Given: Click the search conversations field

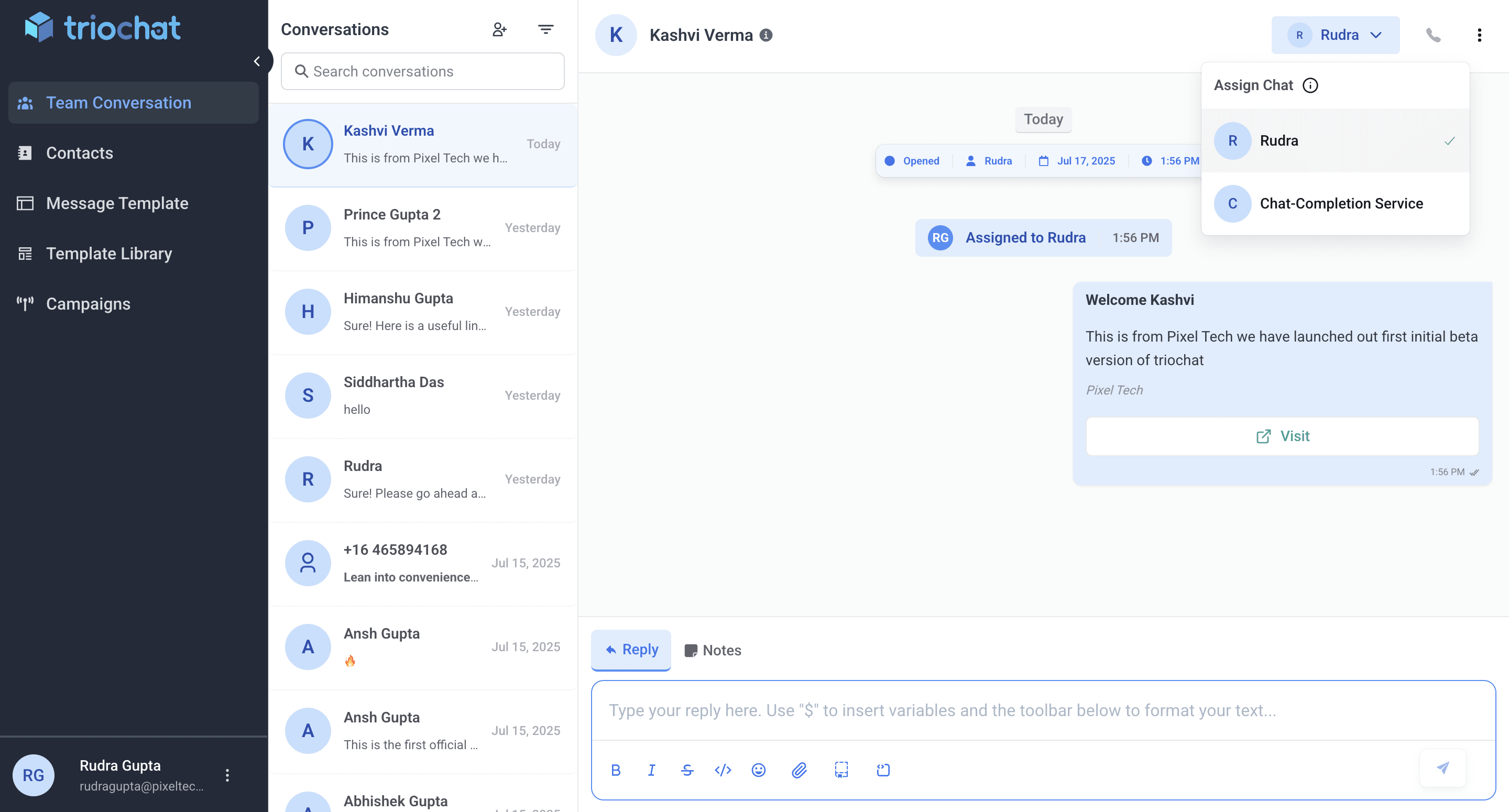Looking at the screenshot, I should tap(422, 71).
